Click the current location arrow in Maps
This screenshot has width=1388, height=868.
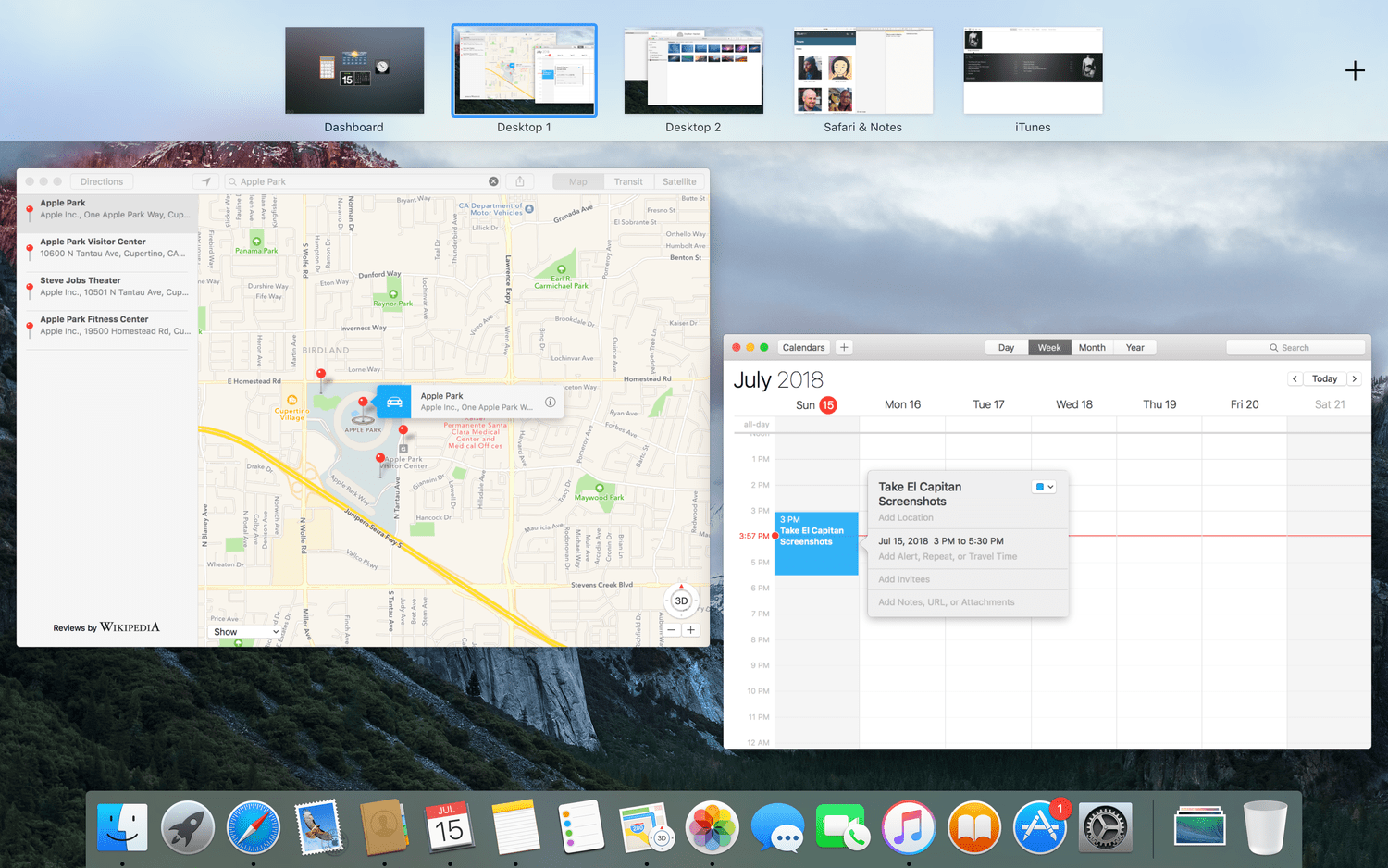pos(206,181)
